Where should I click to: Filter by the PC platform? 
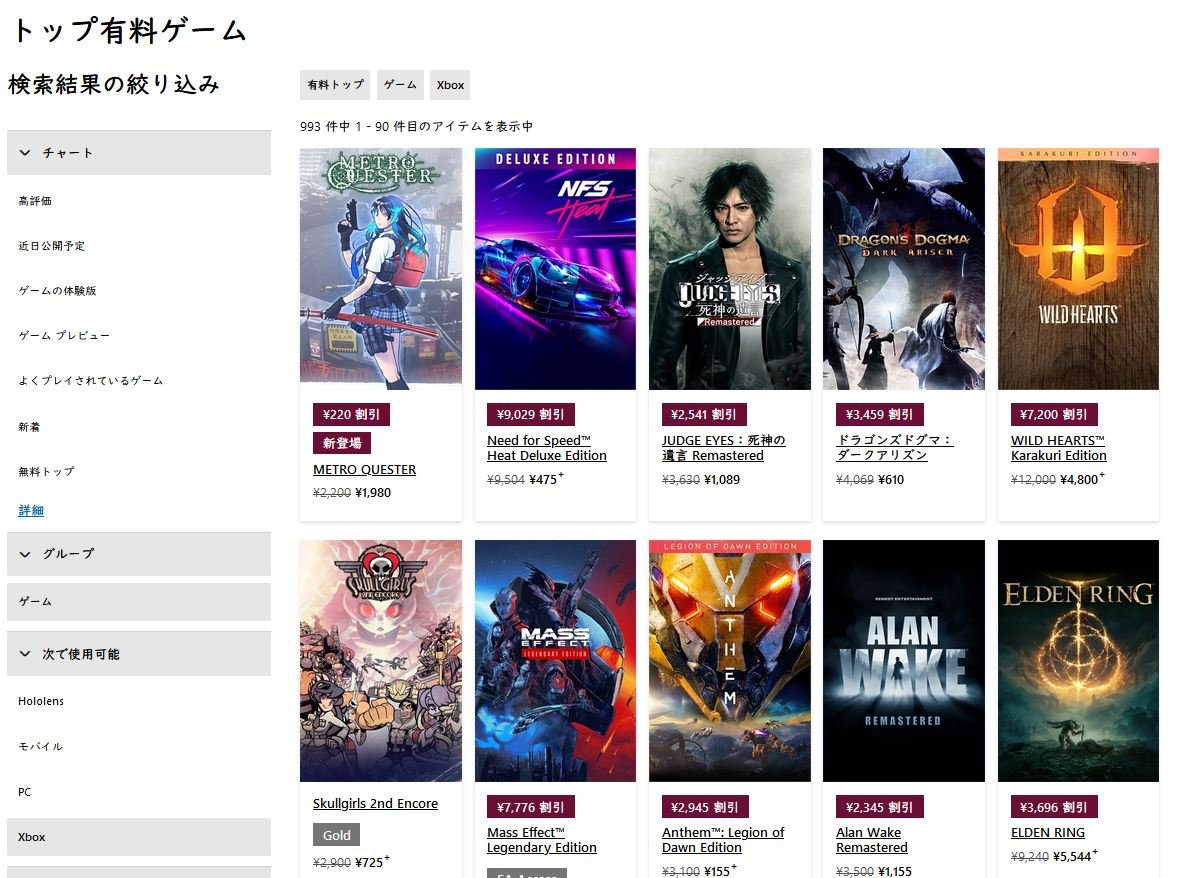[x=24, y=792]
